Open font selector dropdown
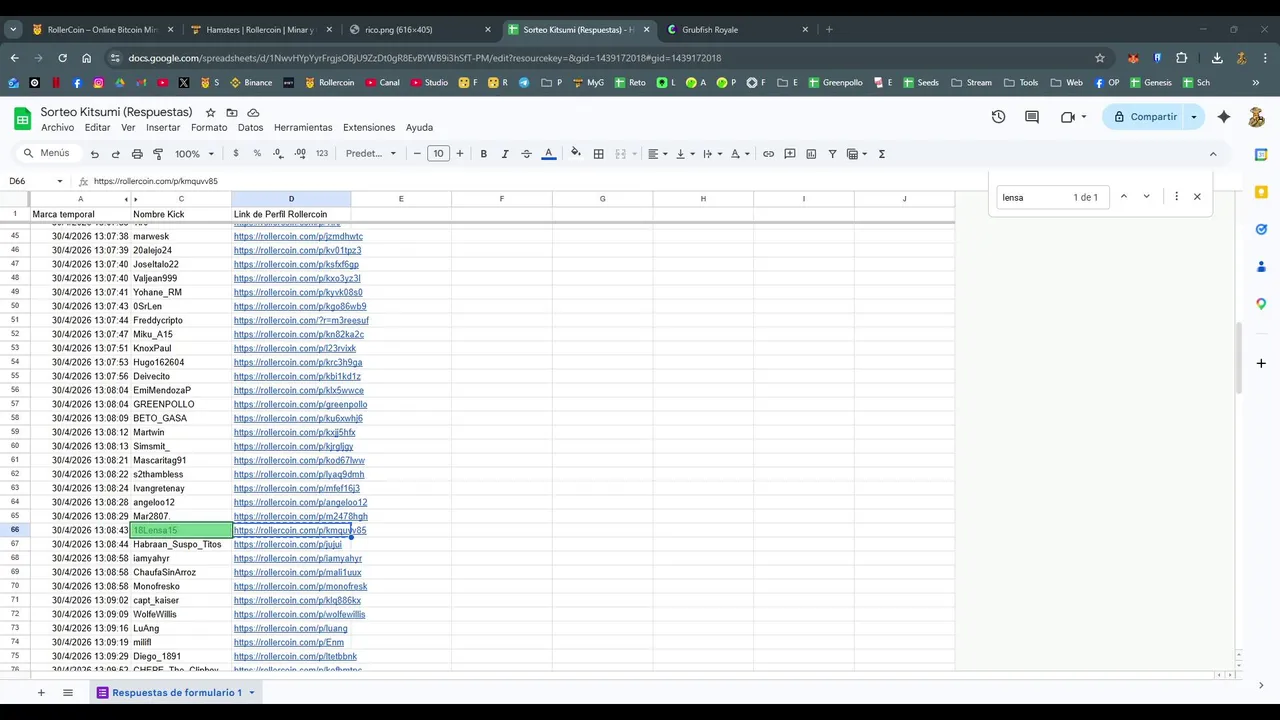Viewport: 1280px width, 720px height. 371,154
